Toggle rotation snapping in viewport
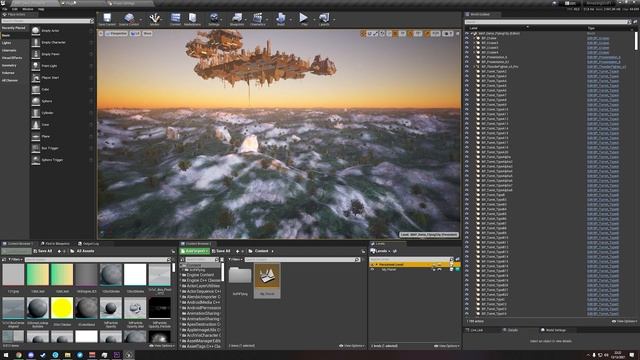Viewport: 640px width, 360px height. coord(411,33)
